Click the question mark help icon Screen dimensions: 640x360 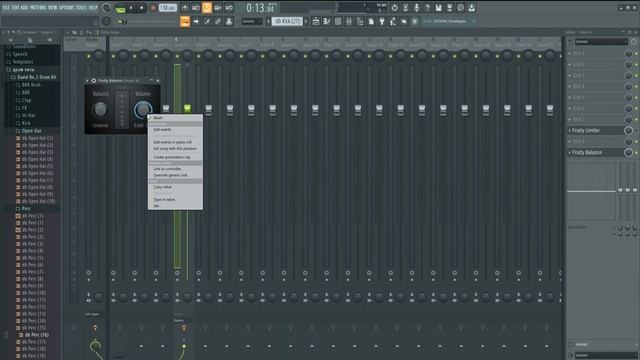(x=427, y=8)
